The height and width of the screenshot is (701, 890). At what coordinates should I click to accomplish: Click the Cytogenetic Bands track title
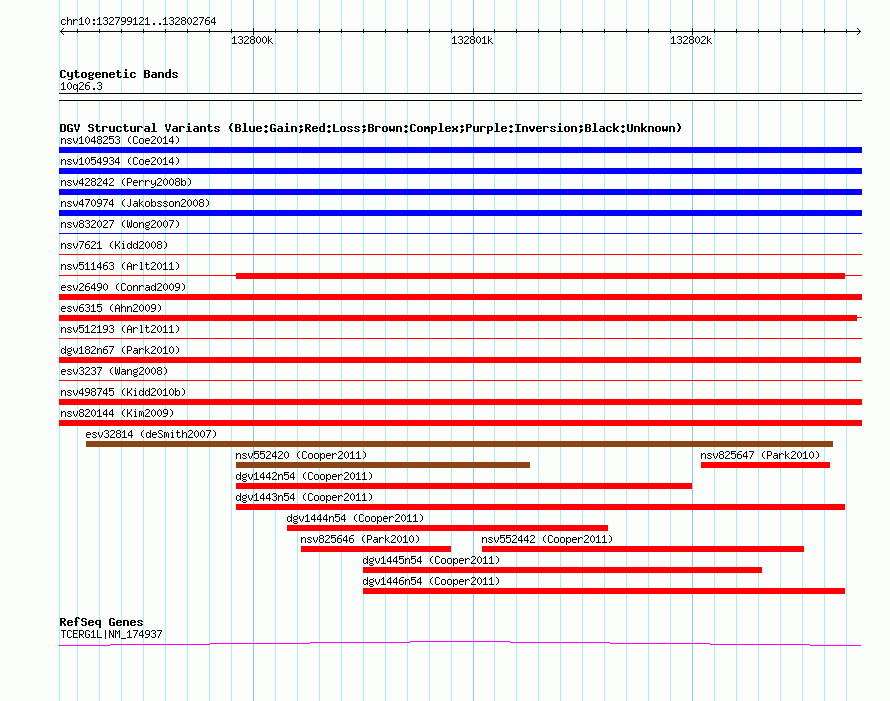pyautogui.click(x=119, y=74)
